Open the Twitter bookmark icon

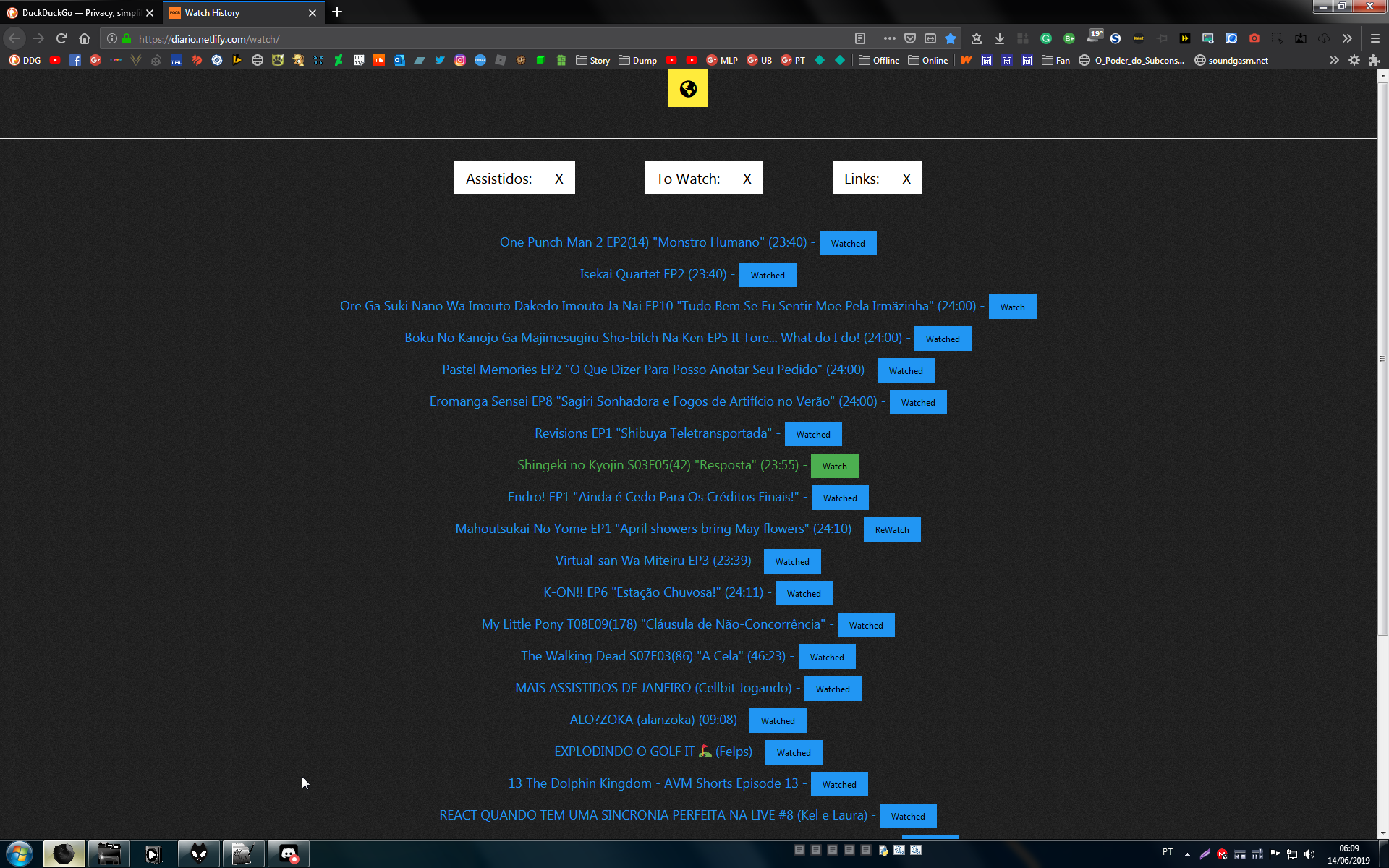point(440,60)
